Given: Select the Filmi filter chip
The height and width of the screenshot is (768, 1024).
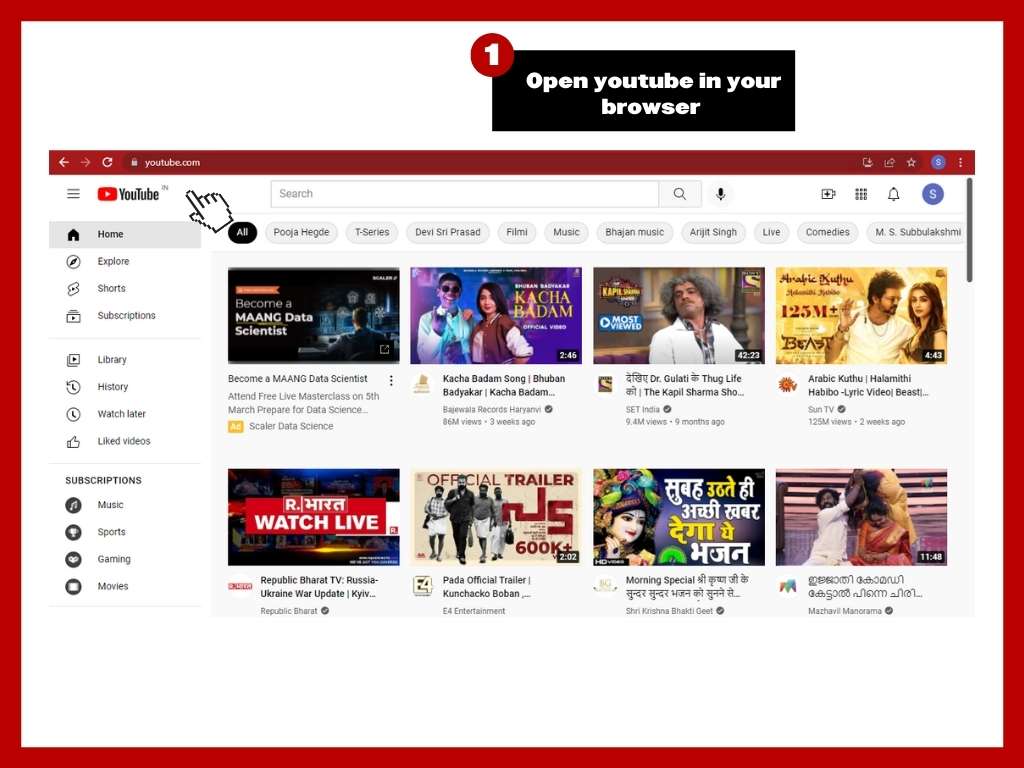Looking at the screenshot, I should point(517,232).
